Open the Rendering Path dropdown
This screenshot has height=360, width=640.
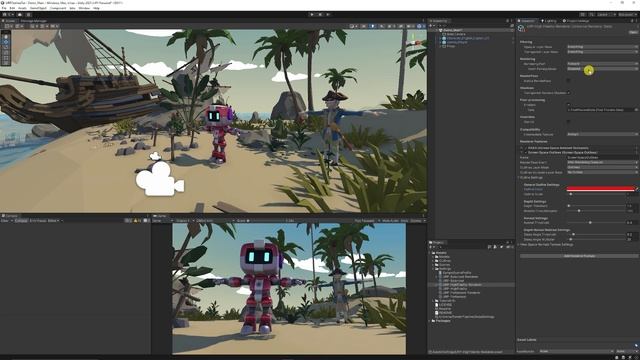pos(602,64)
